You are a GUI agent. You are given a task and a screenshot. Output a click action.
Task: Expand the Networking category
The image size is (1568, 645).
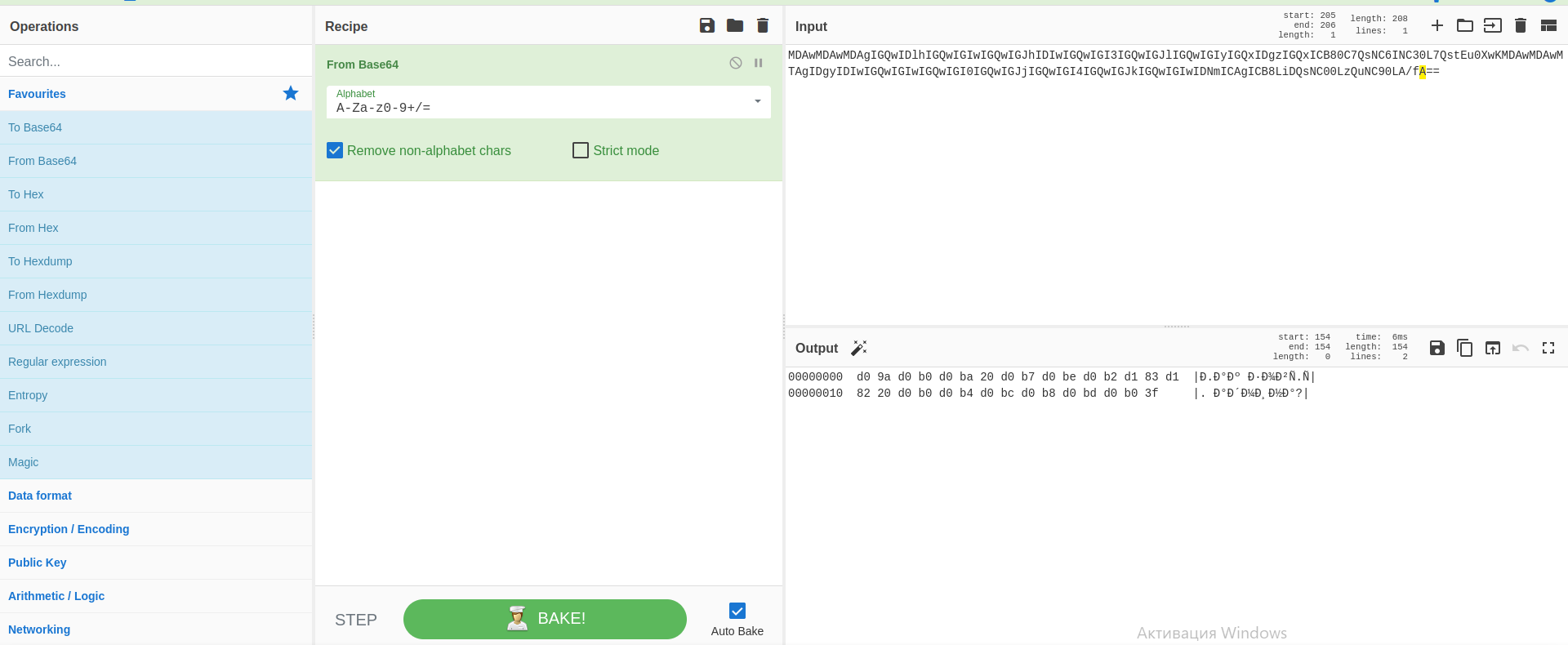pos(156,629)
